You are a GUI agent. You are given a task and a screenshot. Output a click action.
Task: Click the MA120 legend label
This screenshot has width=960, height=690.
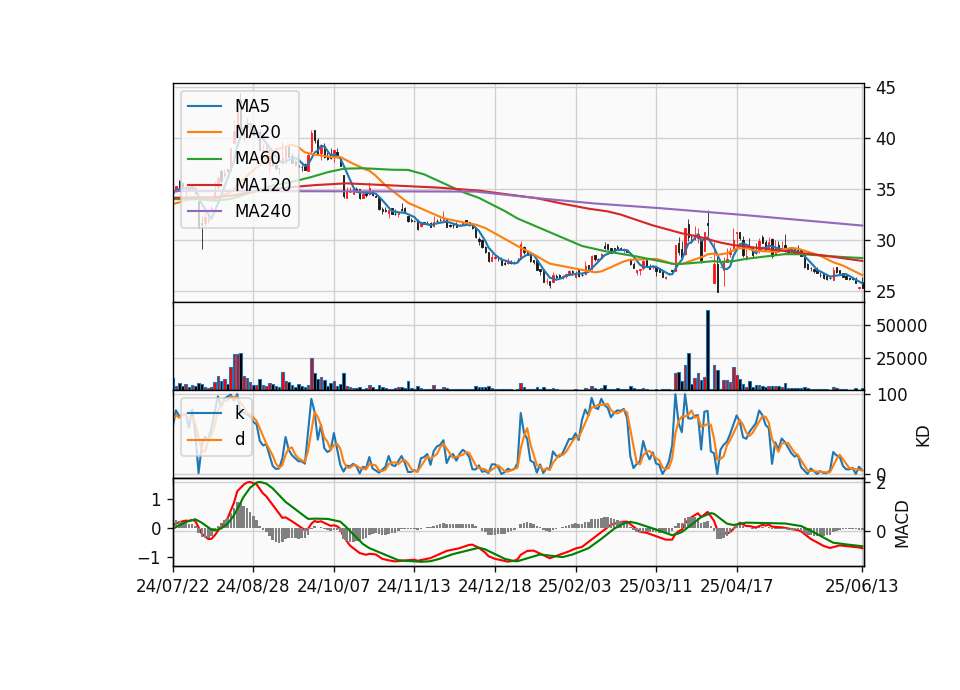point(263,184)
